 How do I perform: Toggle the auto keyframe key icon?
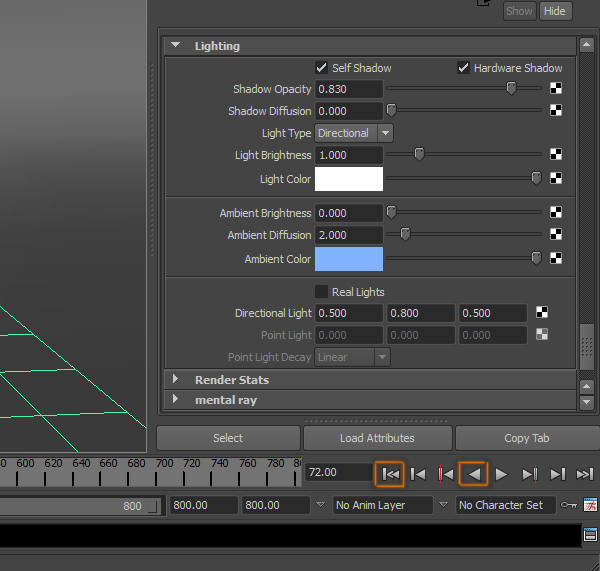pos(568,505)
